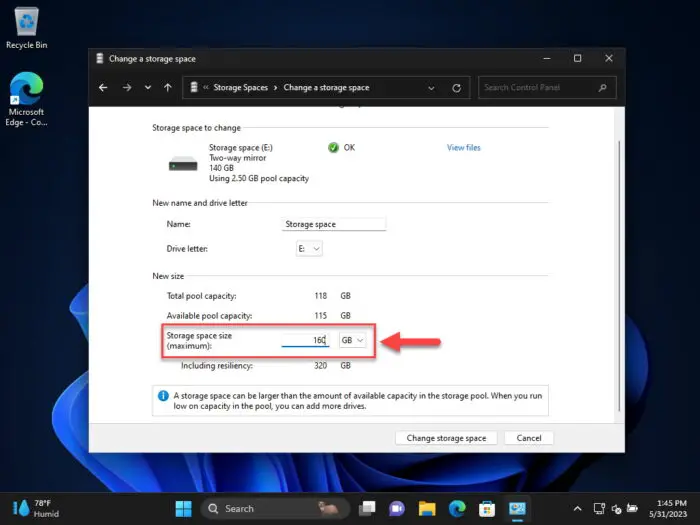
Task: Click the Control Panel taskbar icon
Action: 517,508
